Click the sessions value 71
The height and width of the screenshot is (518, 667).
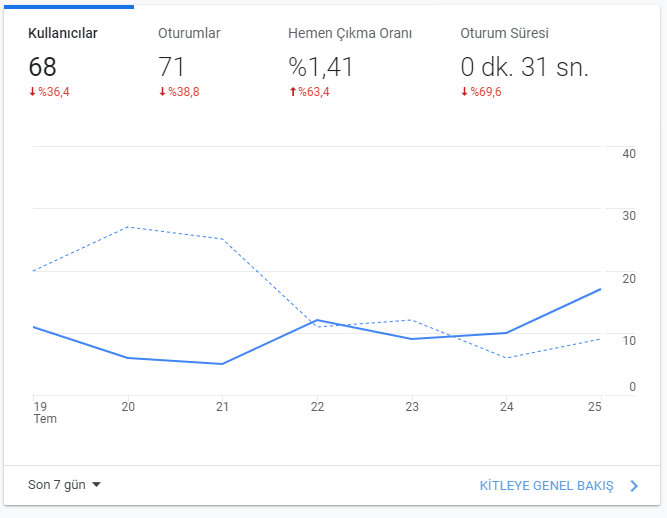(171, 67)
